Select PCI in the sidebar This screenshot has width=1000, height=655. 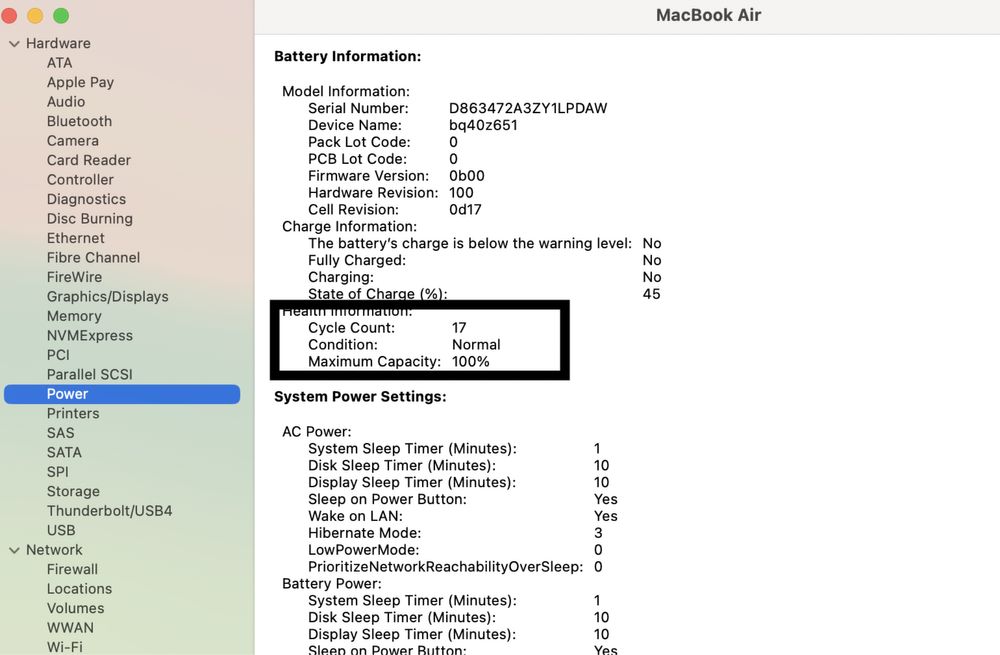58,355
